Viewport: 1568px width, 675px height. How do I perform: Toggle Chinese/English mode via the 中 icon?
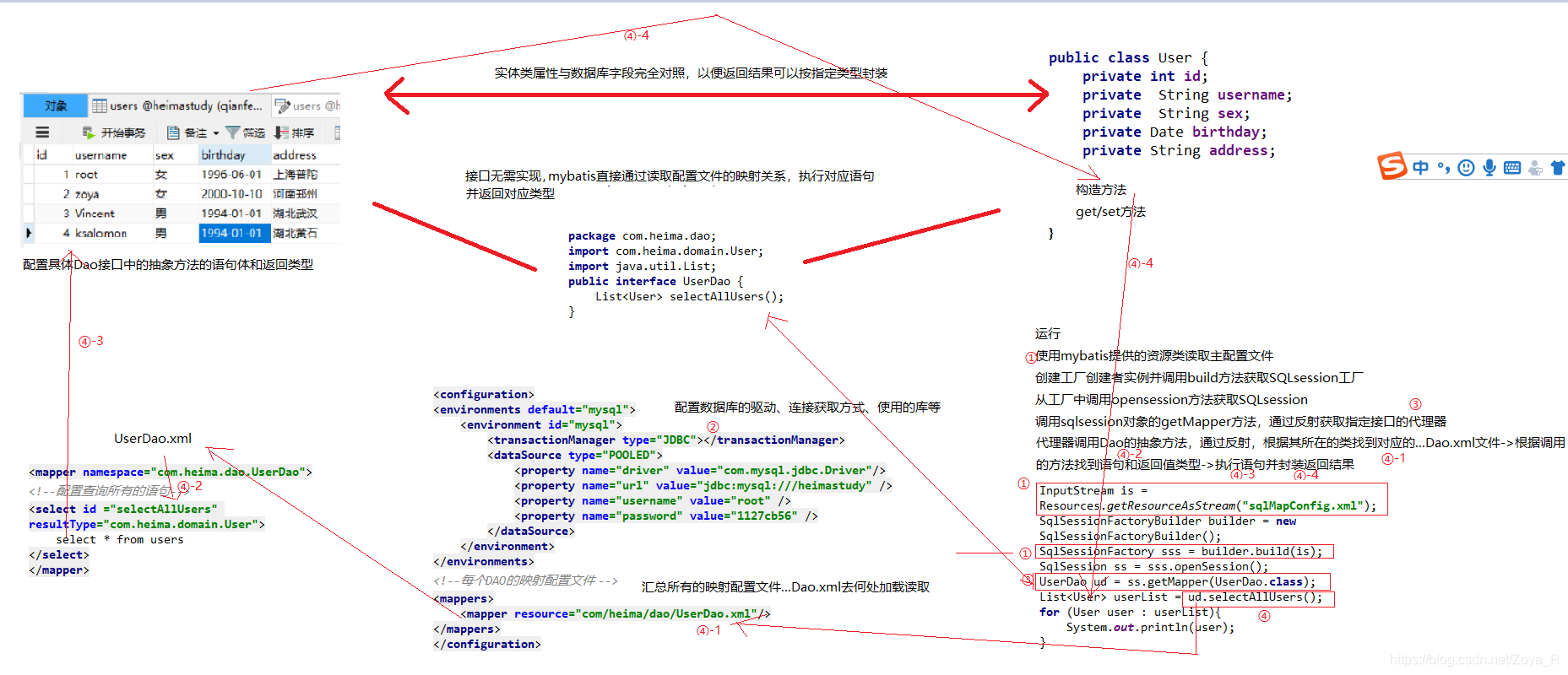(x=1421, y=168)
